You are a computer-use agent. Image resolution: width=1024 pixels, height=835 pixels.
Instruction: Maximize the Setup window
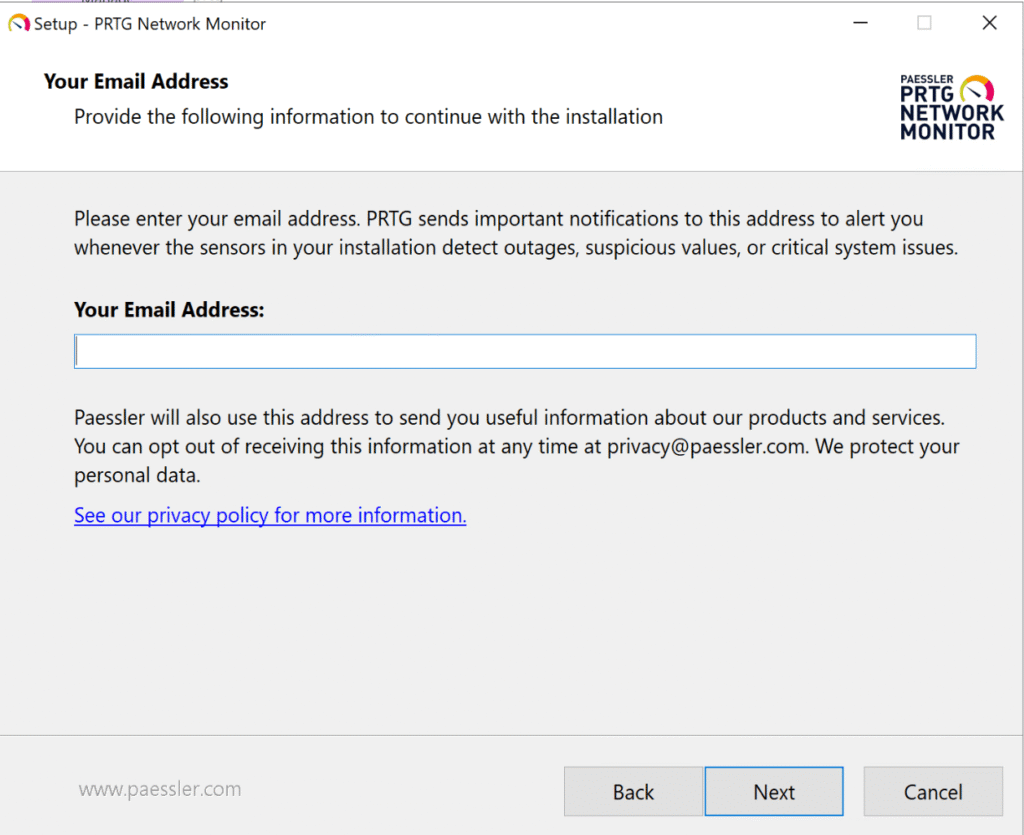click(x=924, y=23)
